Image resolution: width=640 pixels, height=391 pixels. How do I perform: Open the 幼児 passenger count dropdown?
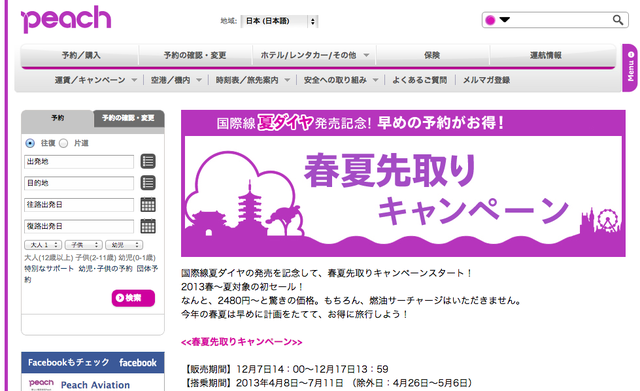coord(124,245)
